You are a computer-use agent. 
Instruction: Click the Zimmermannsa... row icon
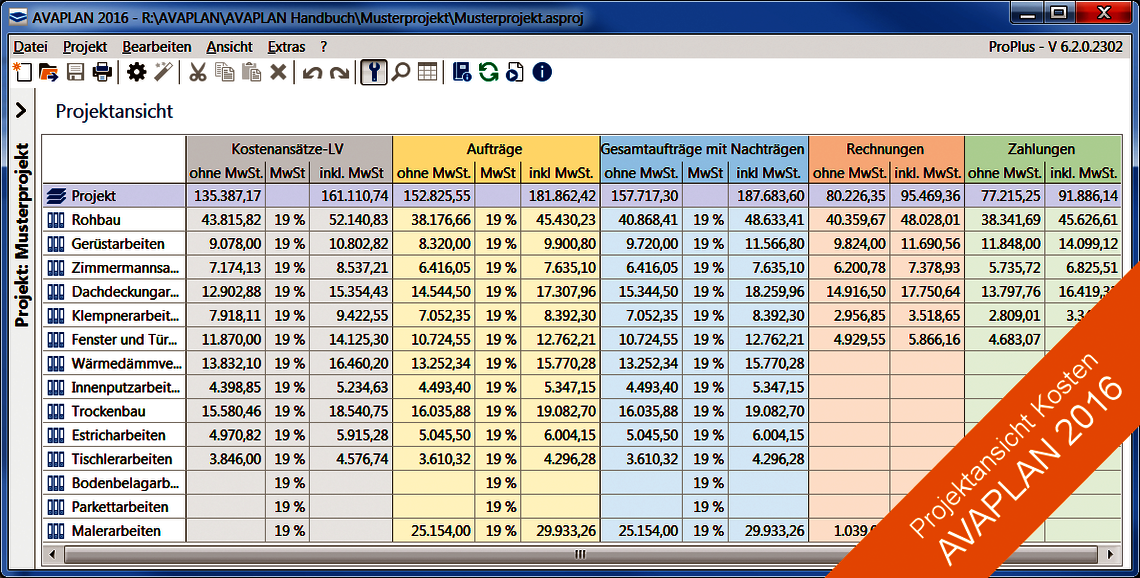pos(55,268)
